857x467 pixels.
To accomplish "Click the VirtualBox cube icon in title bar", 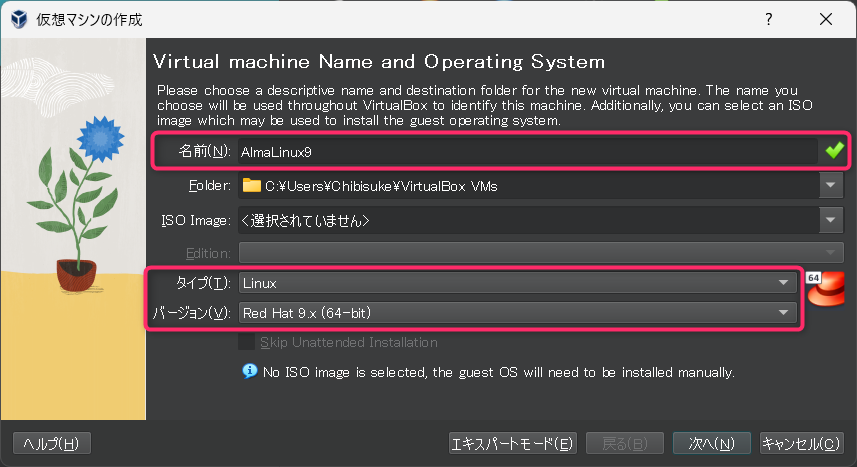I will pos(19,19).
